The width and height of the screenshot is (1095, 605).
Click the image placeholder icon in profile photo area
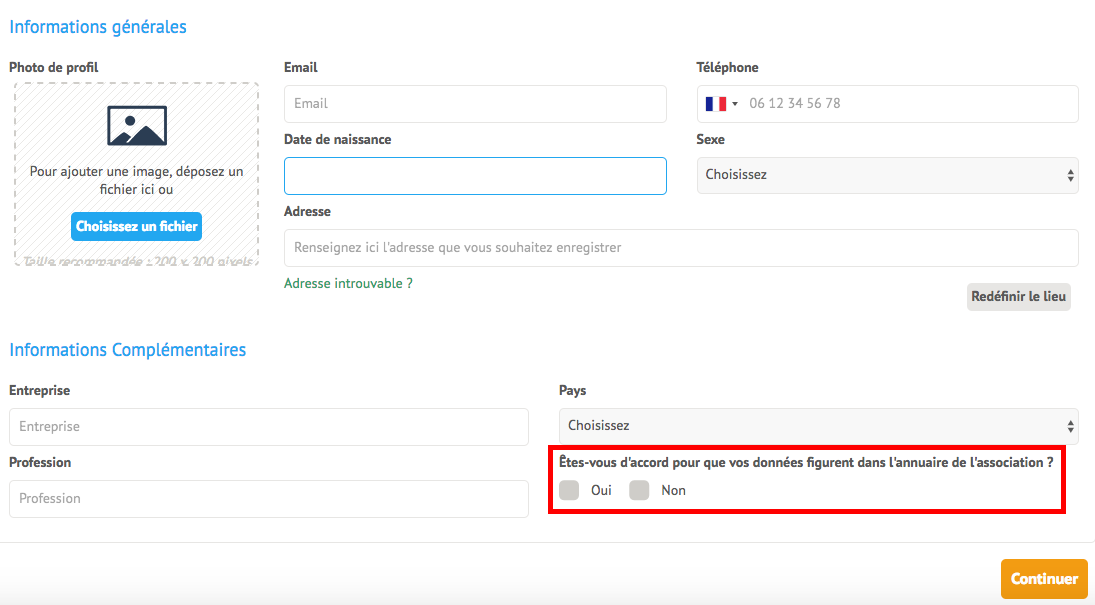(x=136, y=124)
